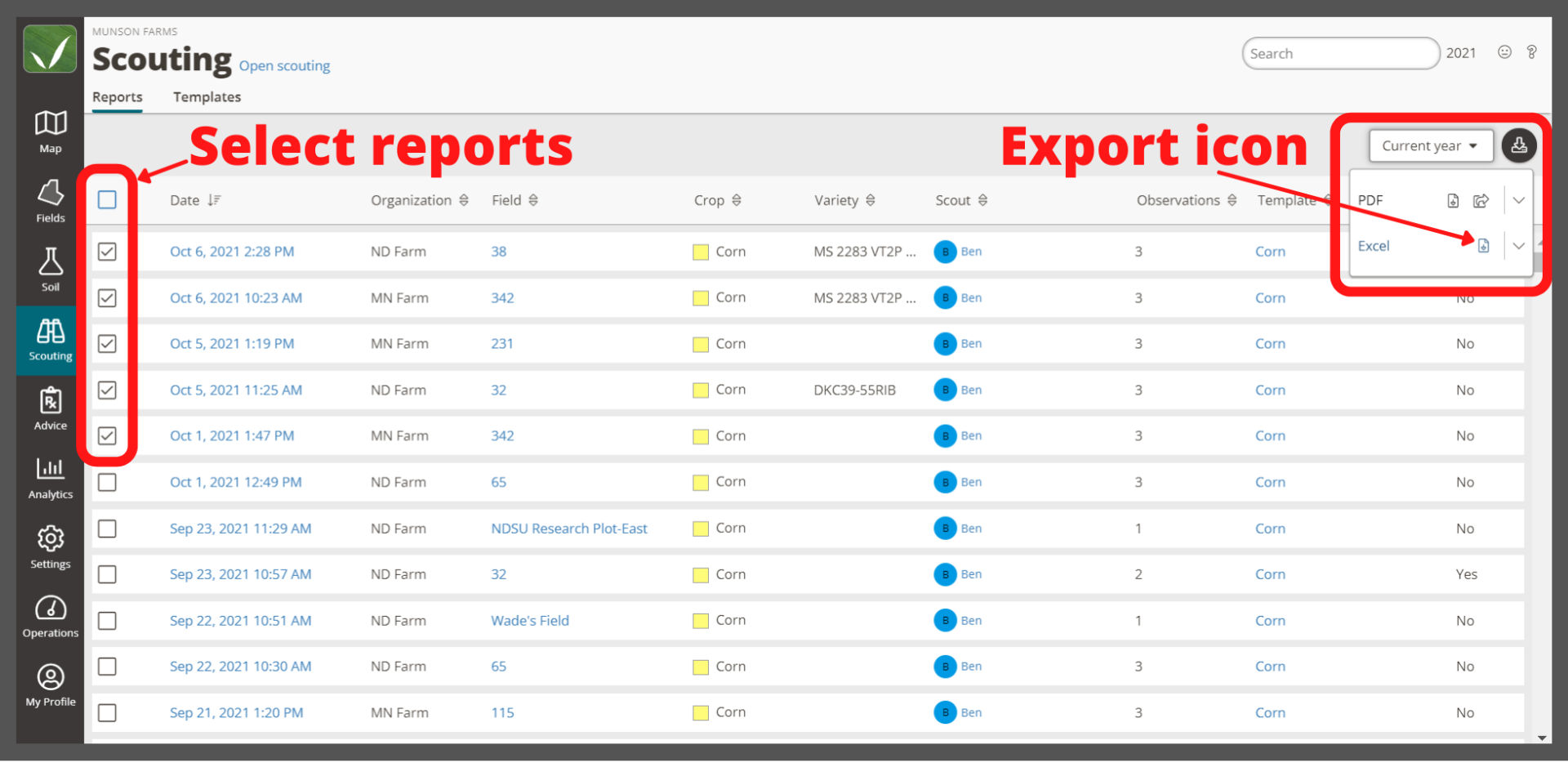Open the Analytics section in sidebar
The image size is (1568, 763).
[50, 478]
